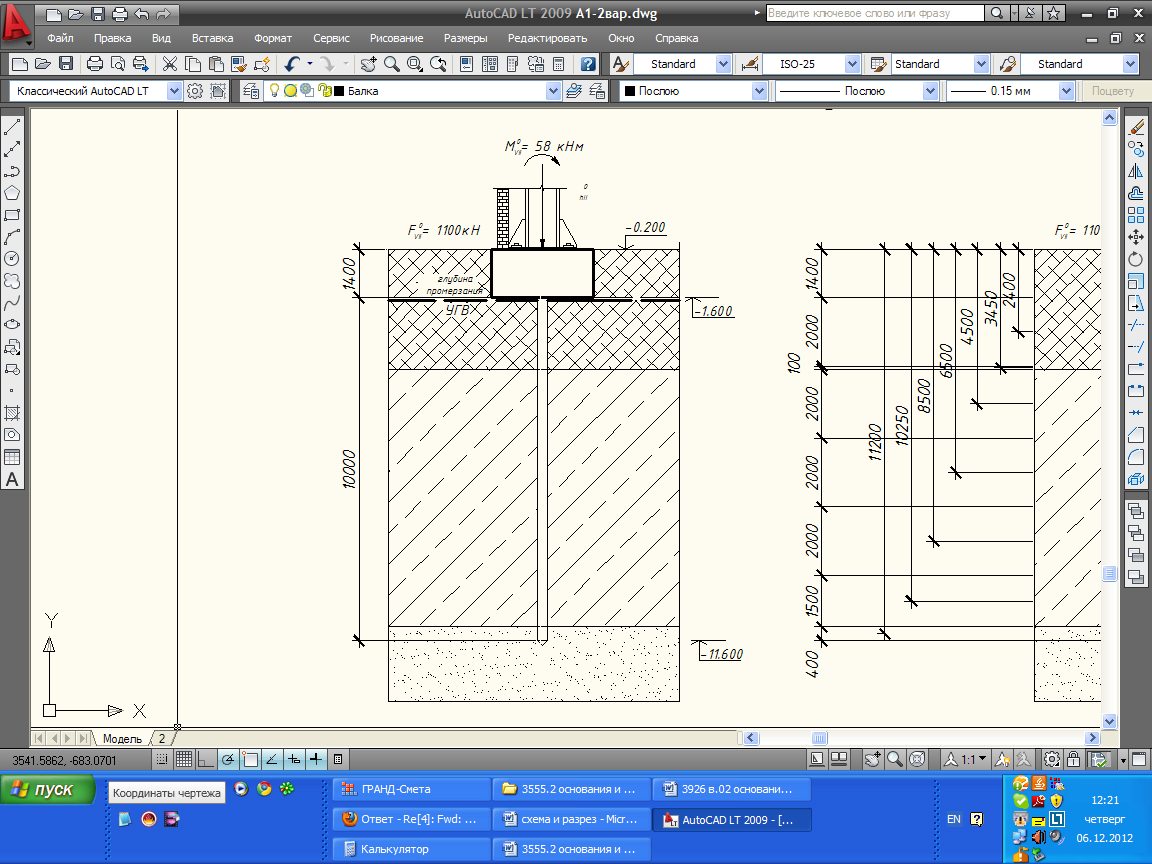This screenshot has height=864, width=1152.
Task: Click the Zoom Realtime magnifier icon
Action: (x=392, y=64)
